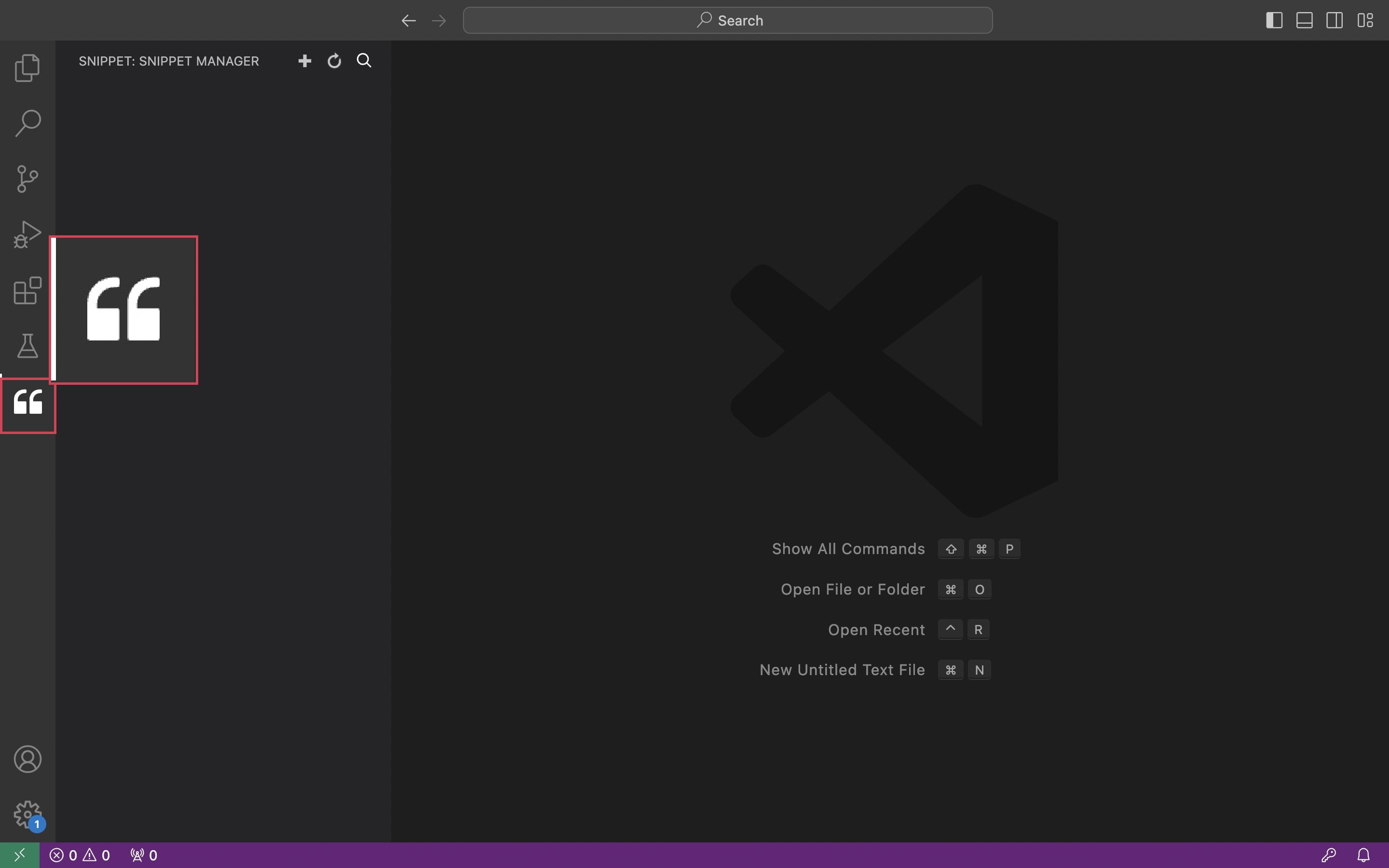The image size is (1389, 868).
Task: Open the Testing flask view
Action: click(x=27, y=346)
